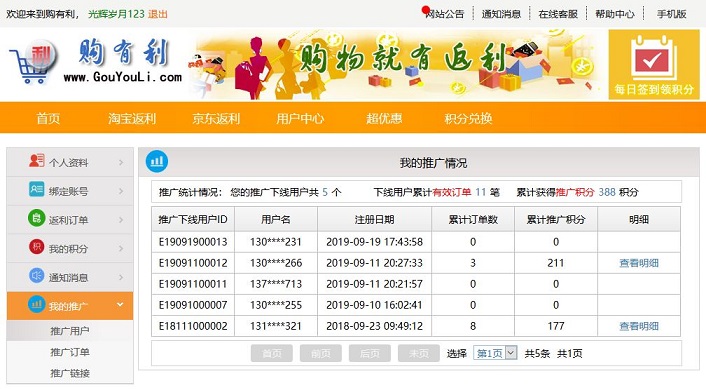This screenshot has height=390, width=706.
Task: Click the 有效订单 red text in statistics
Action: tap(452, 192)
